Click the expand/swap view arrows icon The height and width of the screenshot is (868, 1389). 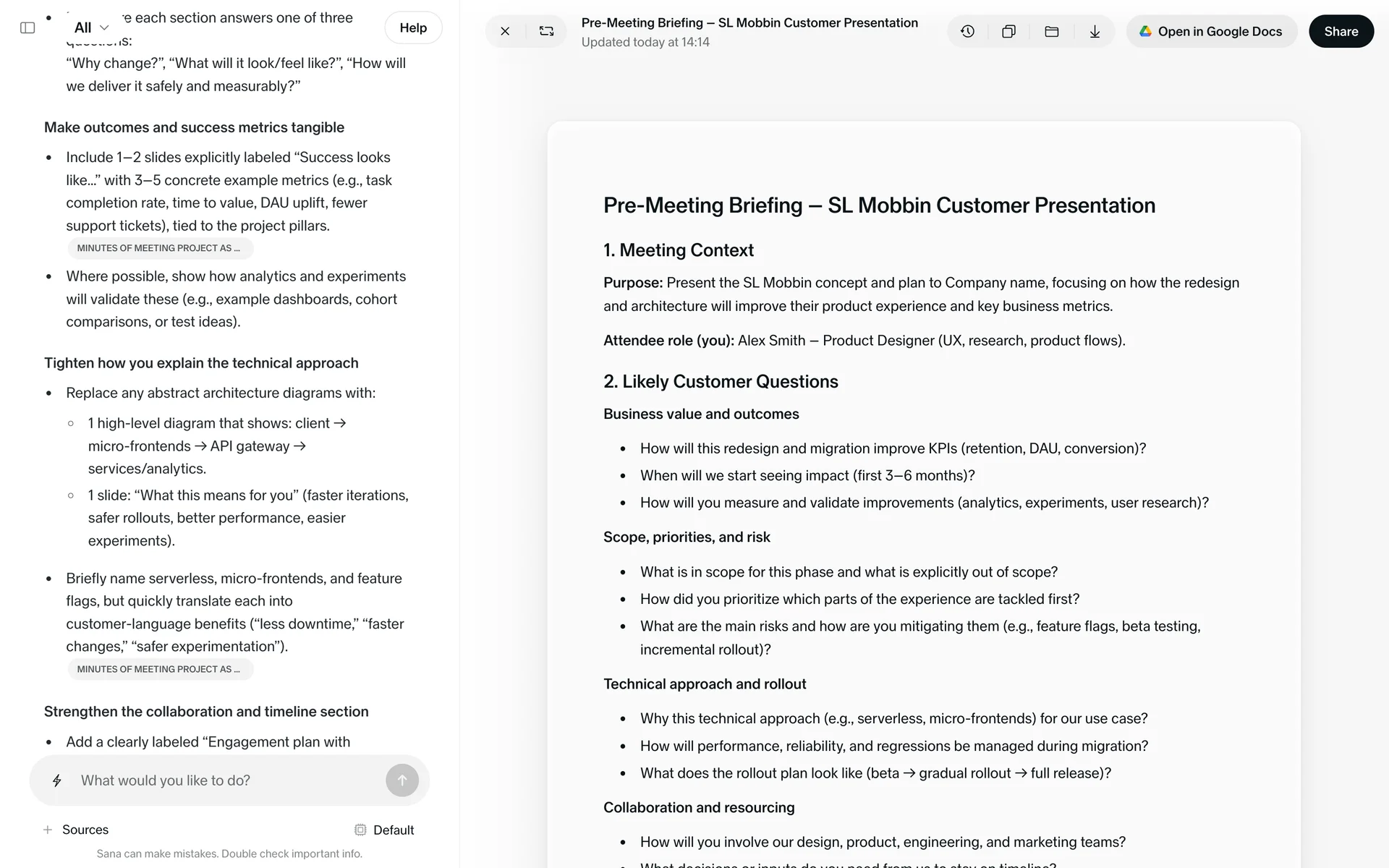[x=546, y=31]
